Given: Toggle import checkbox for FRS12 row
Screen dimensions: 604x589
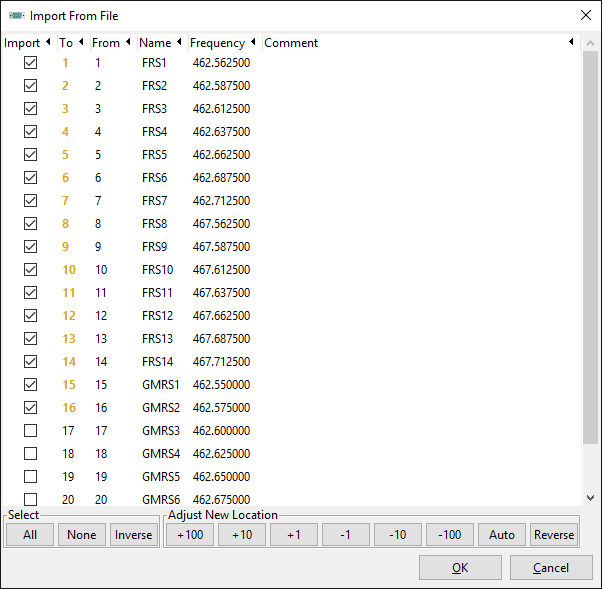Looking at the screenshot, I should (x=30, y=316).
